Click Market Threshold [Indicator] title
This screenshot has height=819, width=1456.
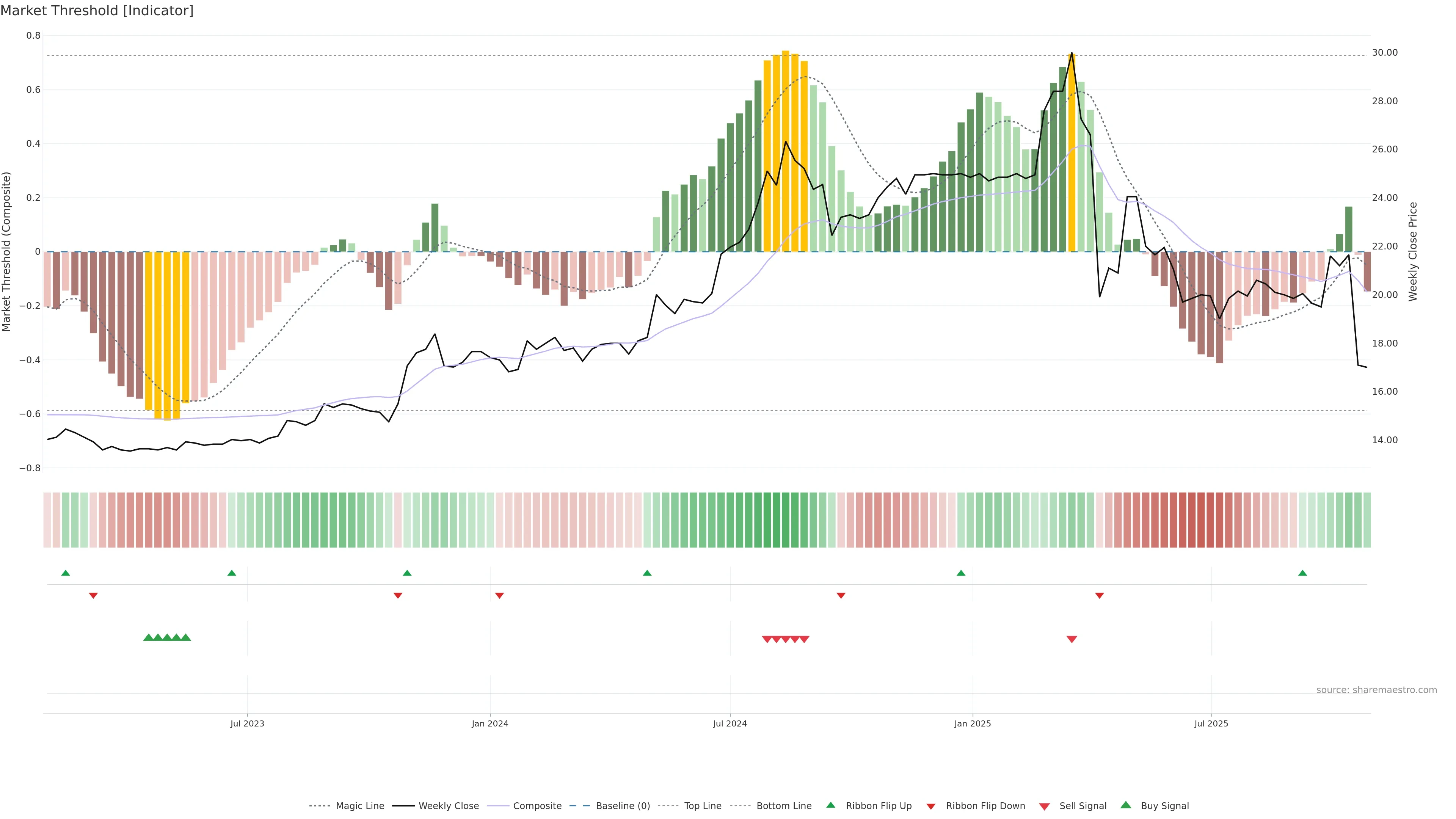pyautogui.click(x=97, y=11)
